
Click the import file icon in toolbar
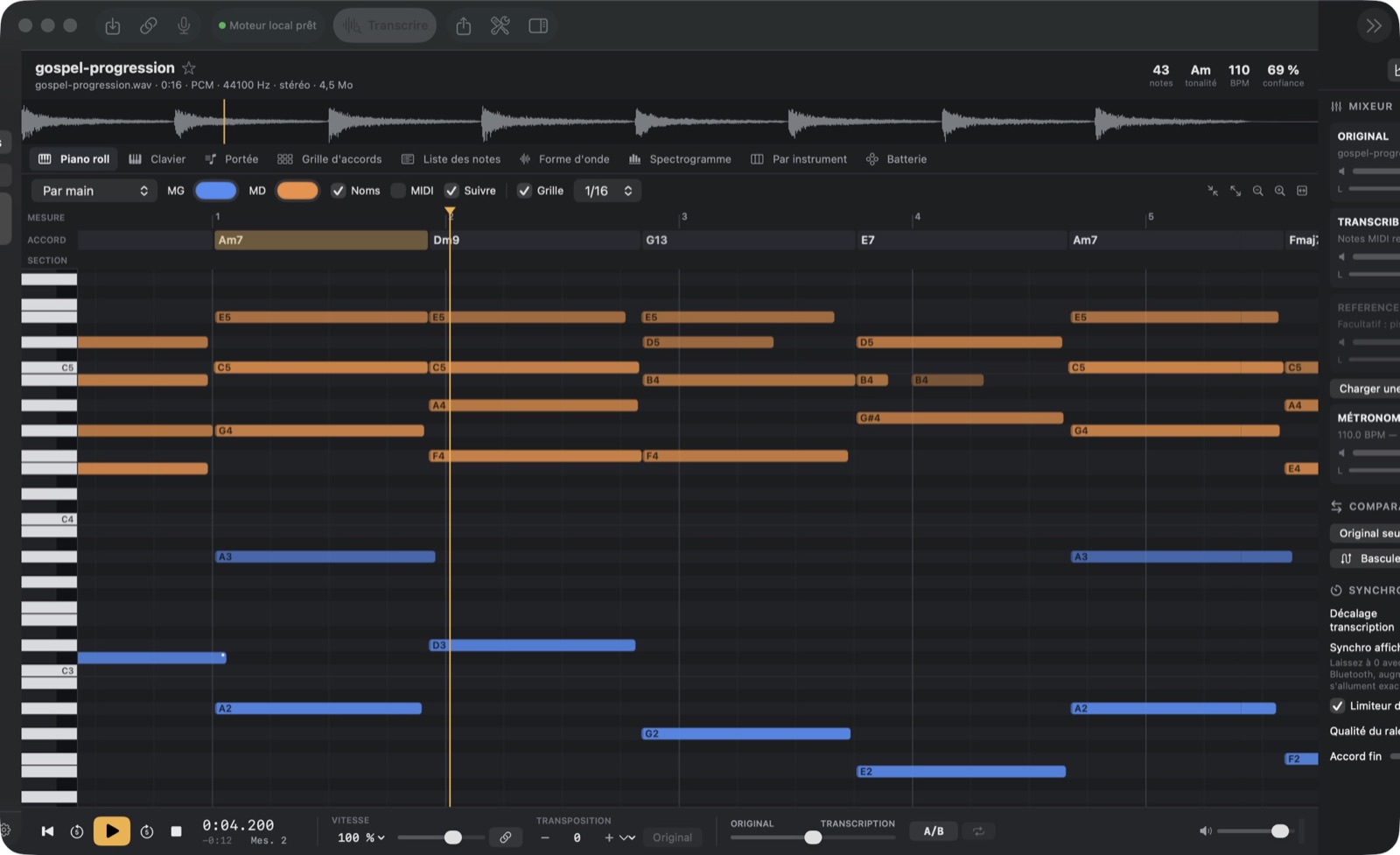click(x=113, y=26)
